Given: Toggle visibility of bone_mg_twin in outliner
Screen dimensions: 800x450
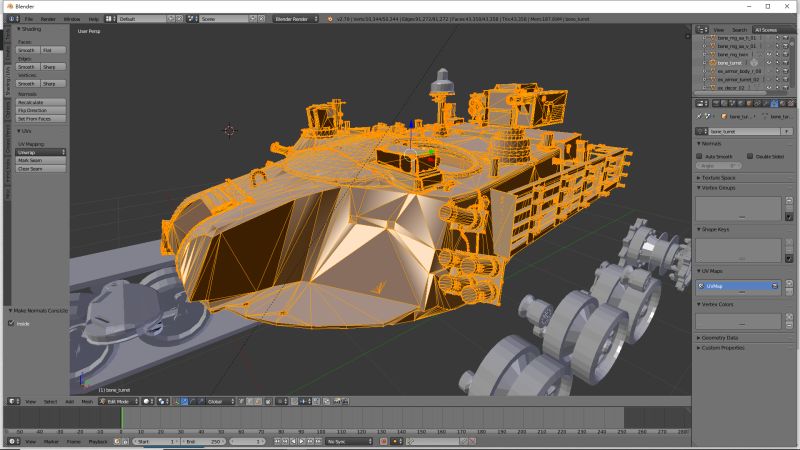Looking at the screenshot, I should point(769,54).
